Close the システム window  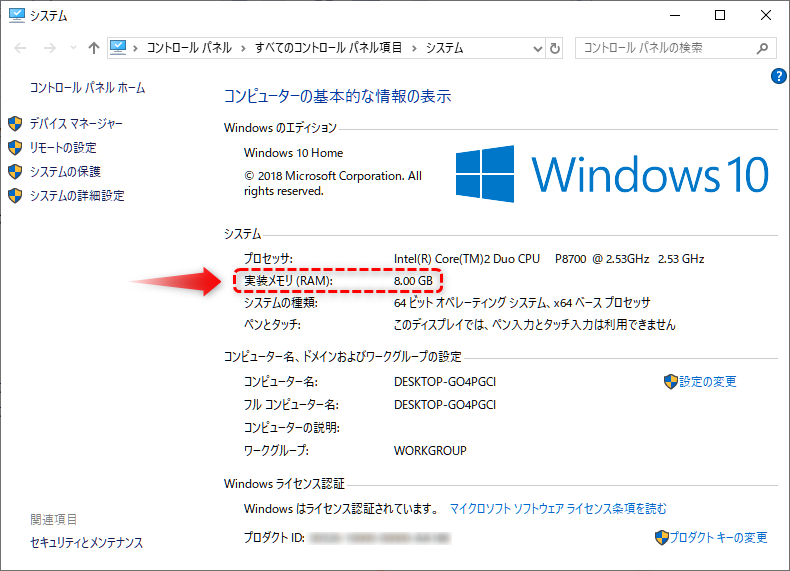pos(766,15)
